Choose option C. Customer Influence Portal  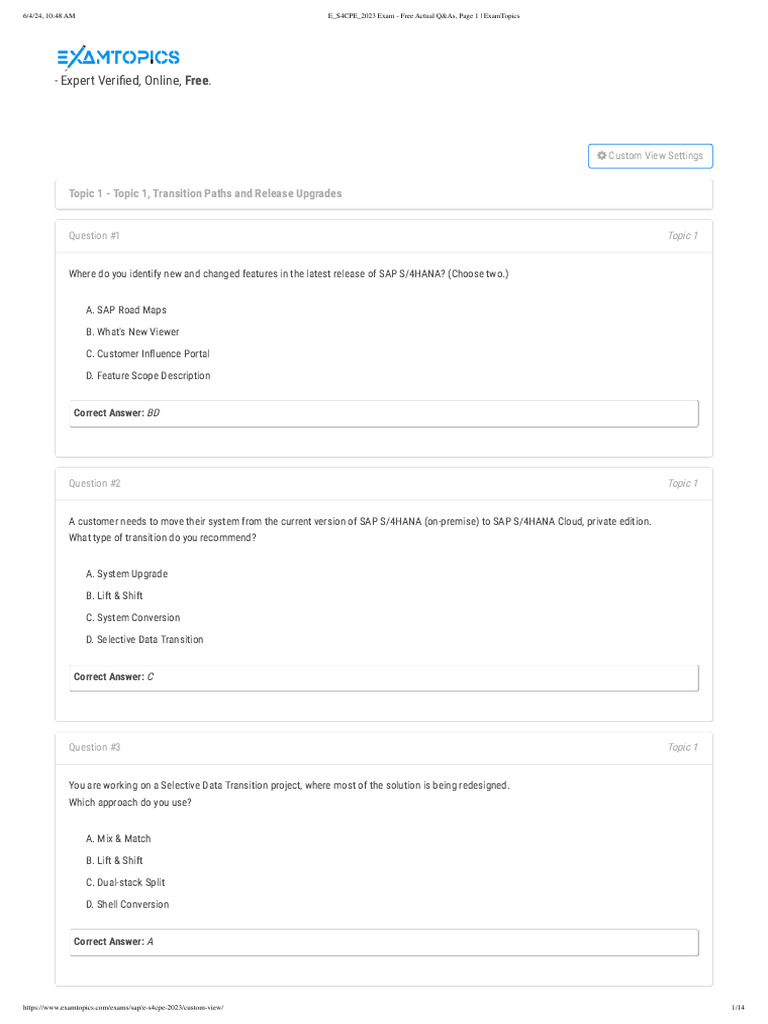pyautogui.click(x=147, y=354)
